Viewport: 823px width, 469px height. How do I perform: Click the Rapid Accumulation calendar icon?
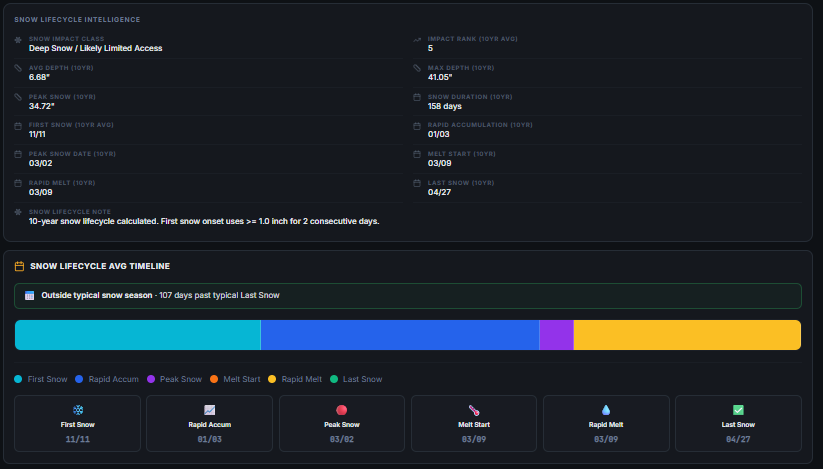point(417,126)
